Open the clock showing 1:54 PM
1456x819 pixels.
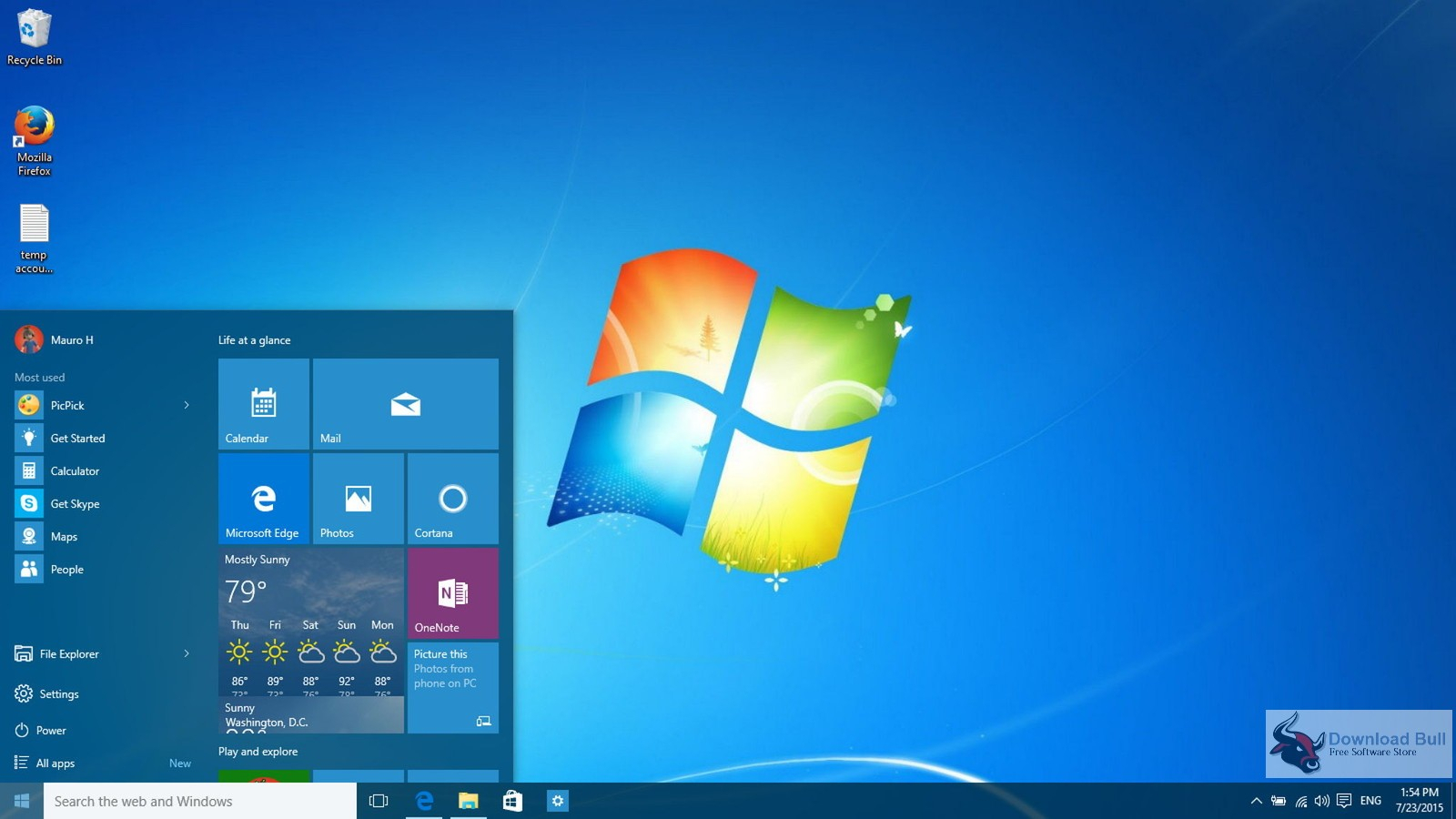1420,800
